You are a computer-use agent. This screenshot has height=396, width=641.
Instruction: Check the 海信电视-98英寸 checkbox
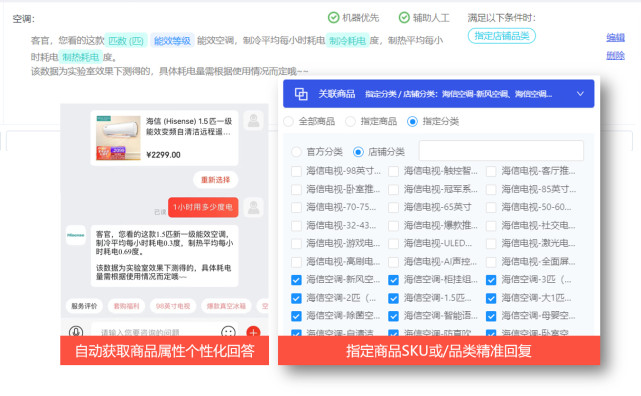point(296,171)
